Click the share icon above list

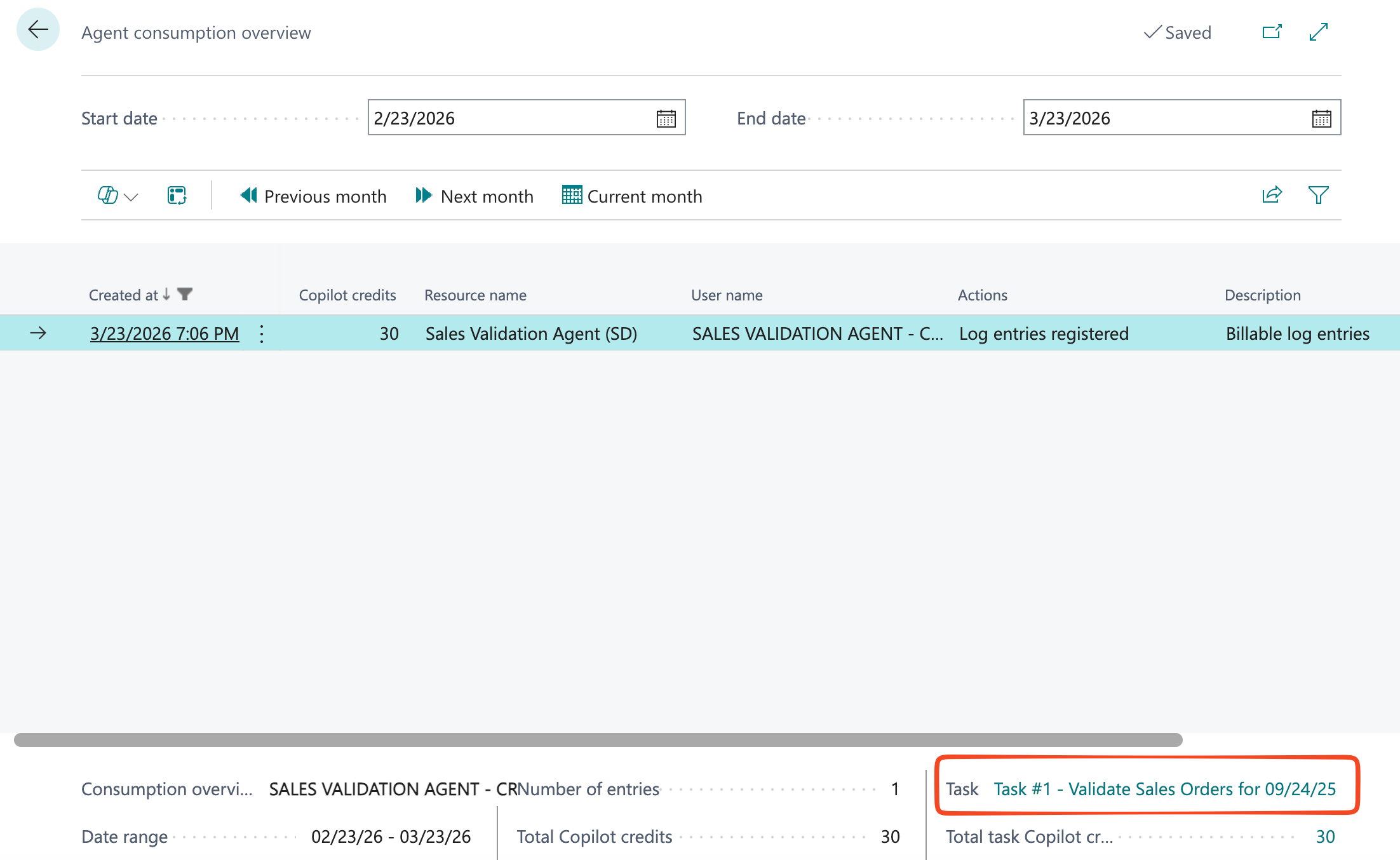tap(1272, 195)
